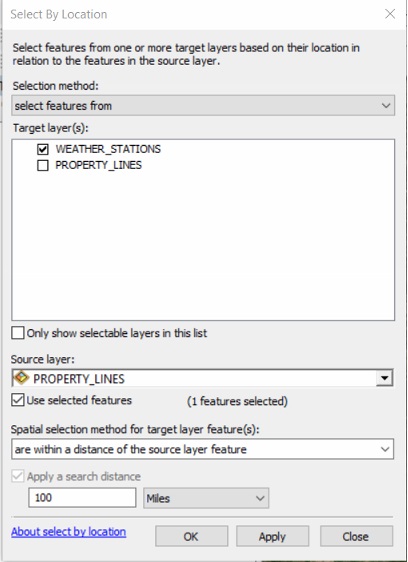The height and width of the screenshot is (562, 408).
Task: Expand the Source layer dropdown arrow
Action: pyautogui.click(x=384, y=378)
